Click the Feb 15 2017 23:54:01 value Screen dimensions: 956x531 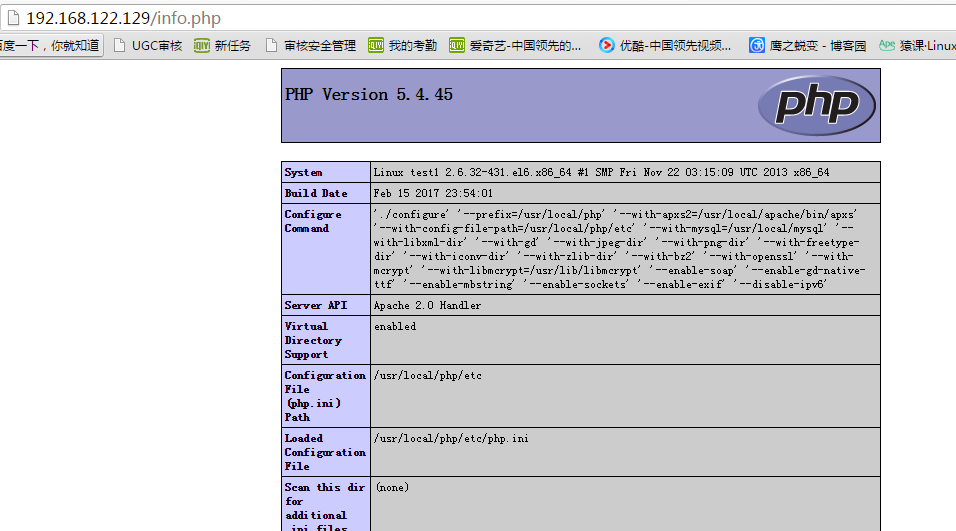[433, 193]
